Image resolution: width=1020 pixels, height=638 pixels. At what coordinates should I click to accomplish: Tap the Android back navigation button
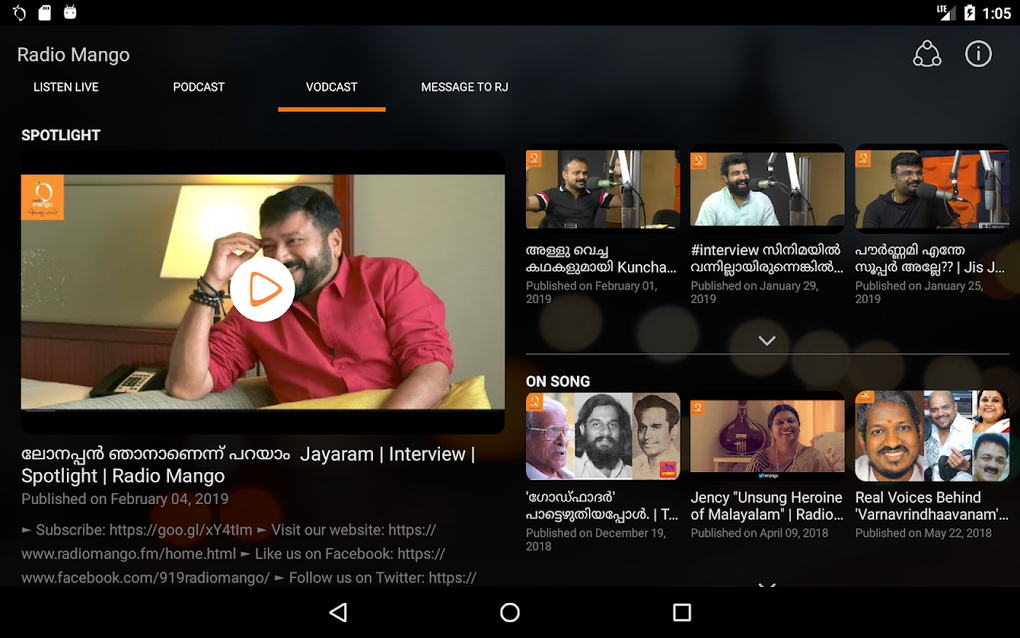coord(338,612)
